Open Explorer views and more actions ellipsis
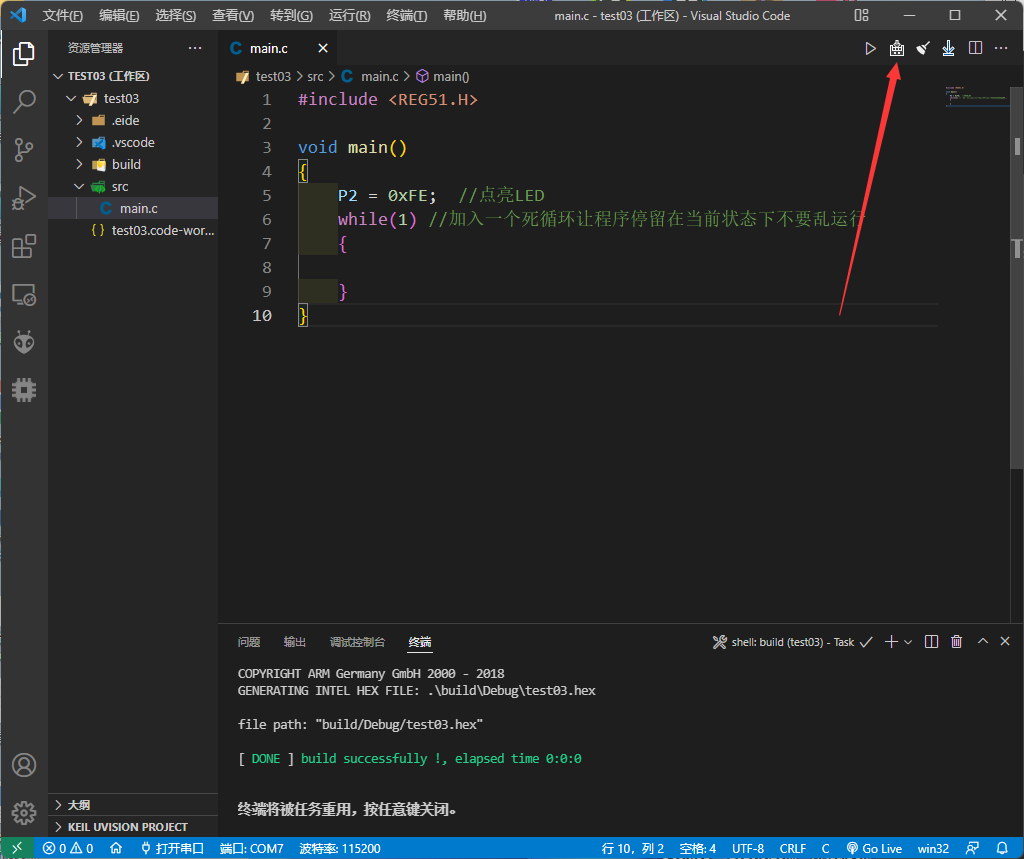The width and height of the screenshot is (1024, 859). click(195, 48)
